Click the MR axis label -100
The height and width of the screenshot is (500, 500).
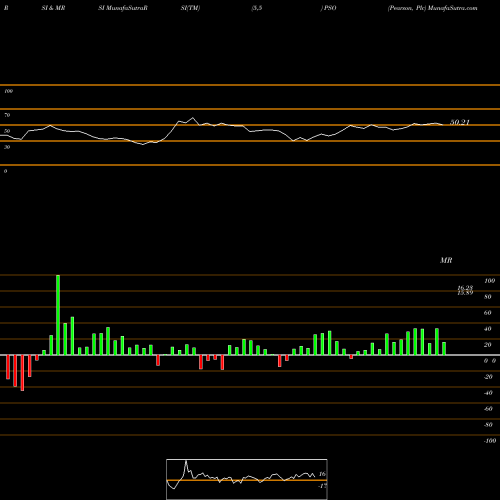490,441
